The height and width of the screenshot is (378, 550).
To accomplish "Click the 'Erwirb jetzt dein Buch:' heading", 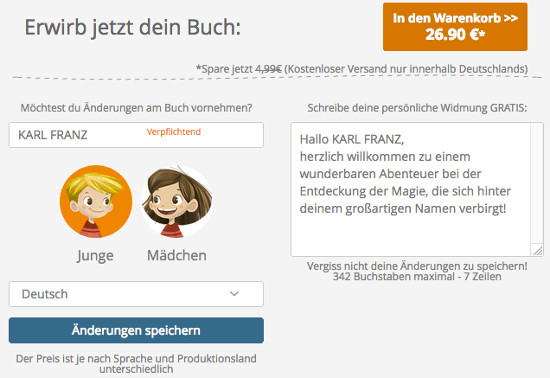I will pyautogui.click(x=133, y=27).
